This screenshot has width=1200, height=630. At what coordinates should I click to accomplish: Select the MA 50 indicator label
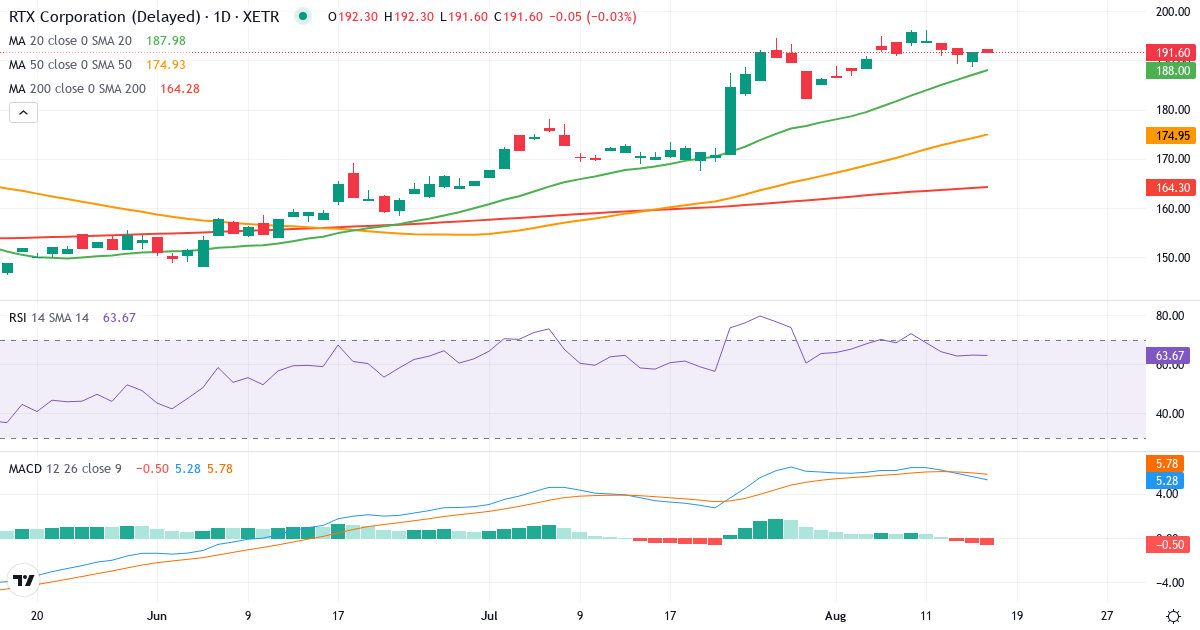coord(70,64)
